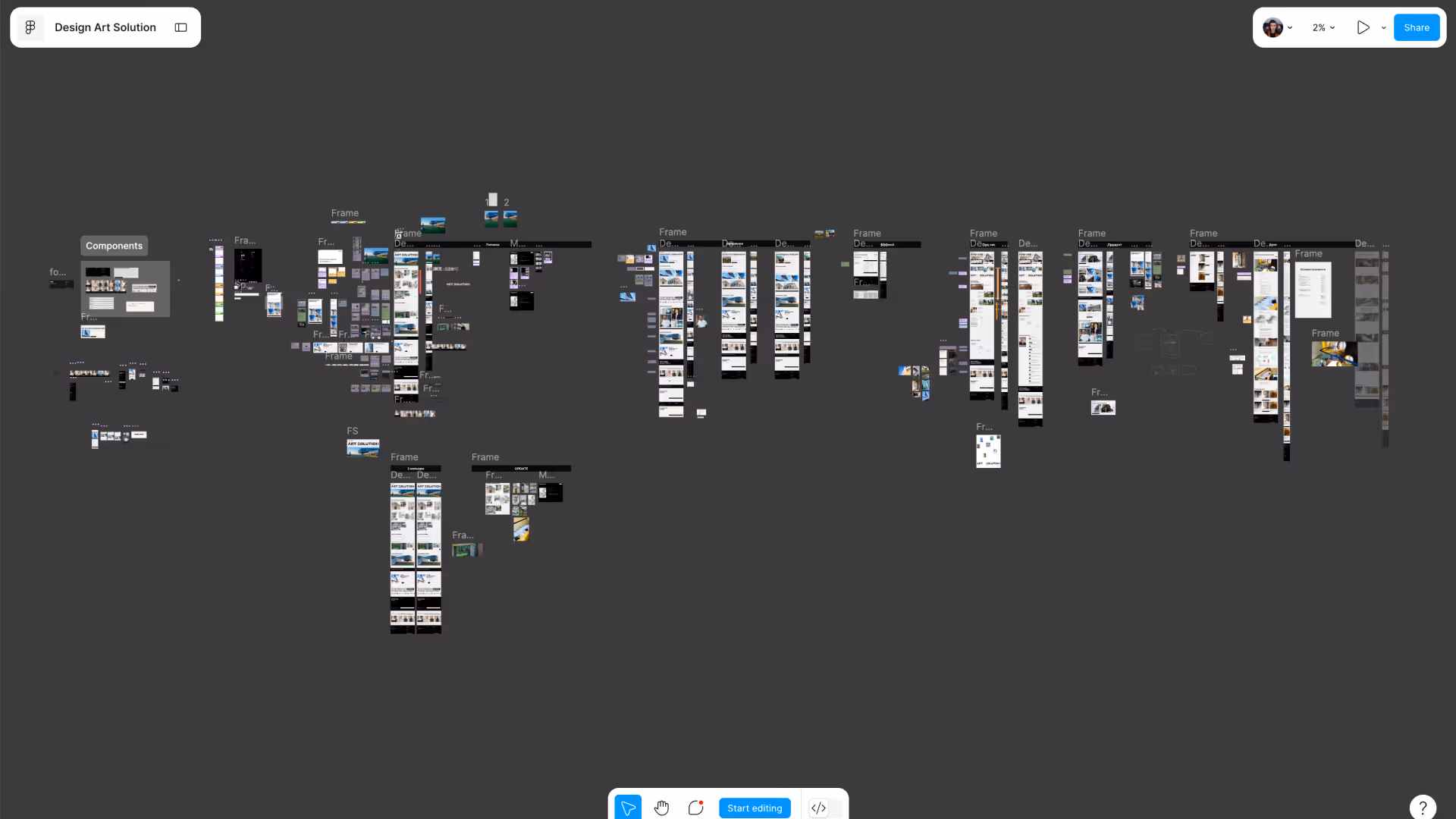Open the 2% zoom level dropdown
The image size is (1456, 819).
[x=1323, y=27]
